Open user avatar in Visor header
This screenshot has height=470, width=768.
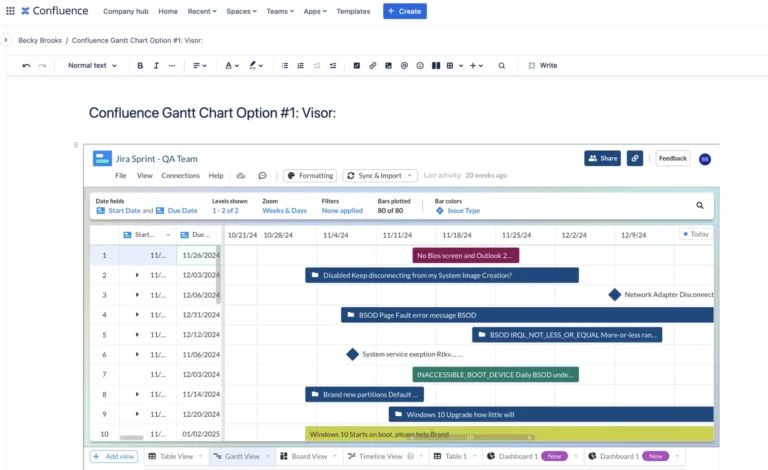[705, 159]
